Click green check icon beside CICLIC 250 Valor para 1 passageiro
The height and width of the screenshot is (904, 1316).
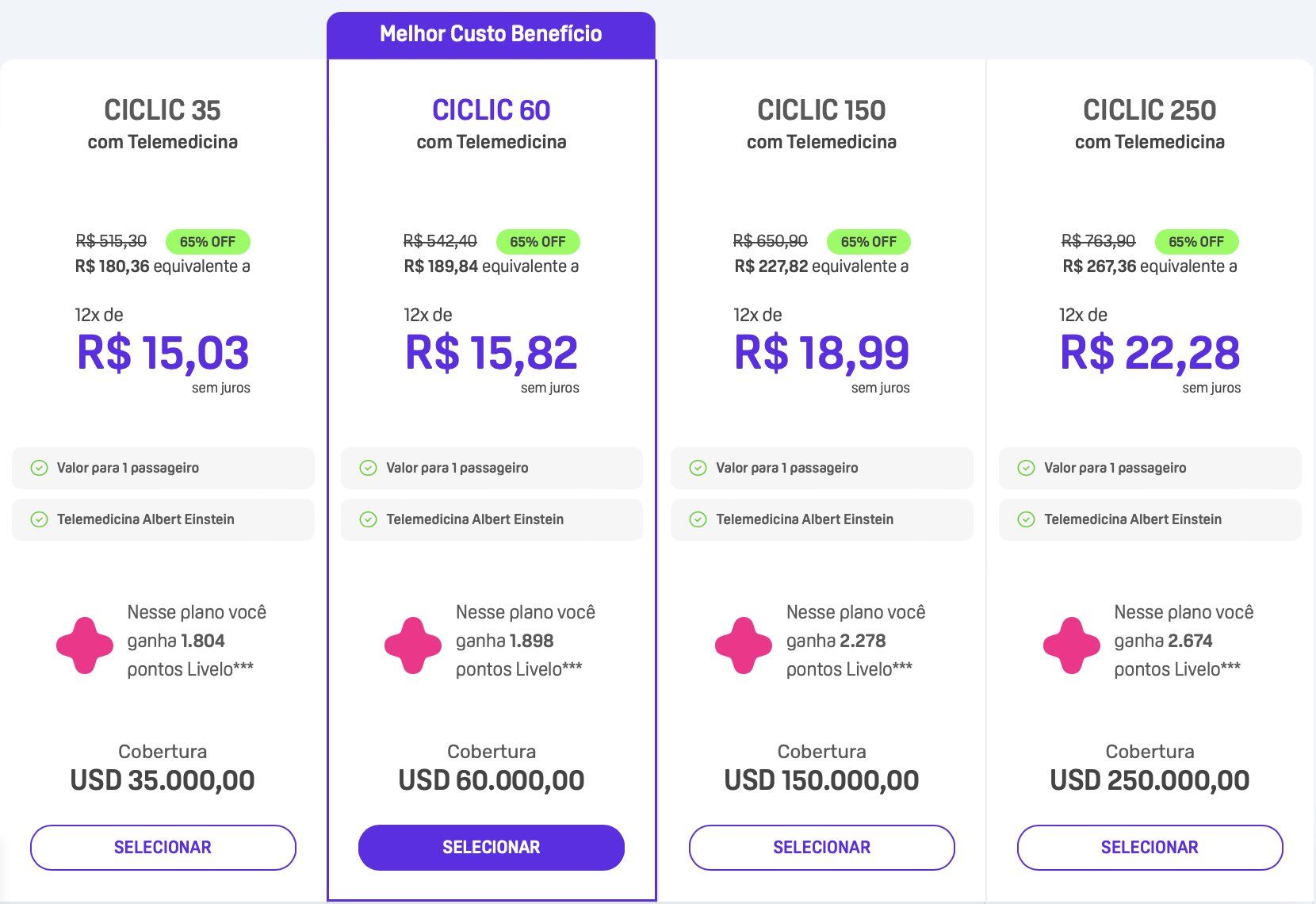[1026, 468]
